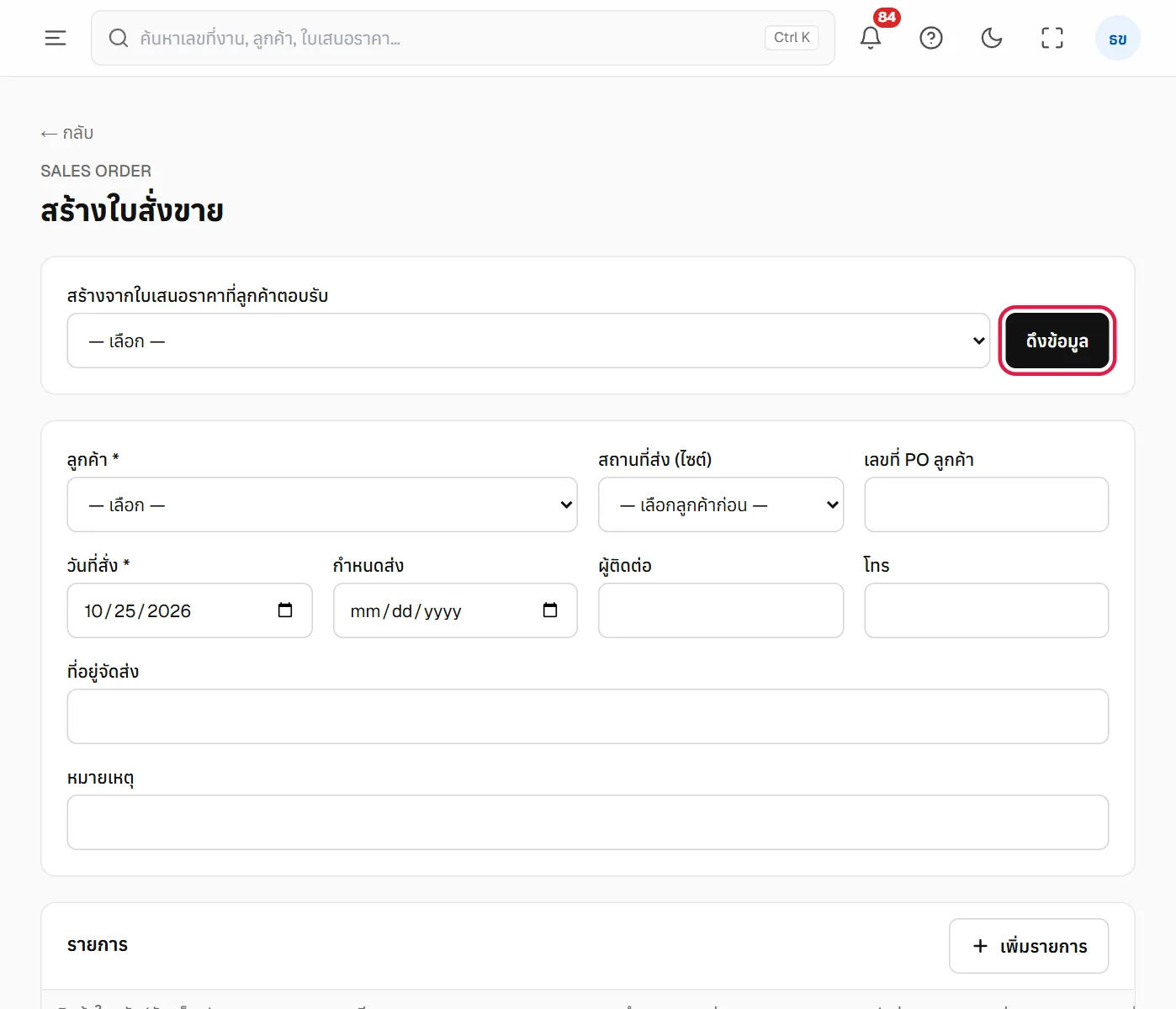The height and width of the screenshot is (1009, 1176).
Task: Toggle dark mode moon icon
Action: click(x=992, y=38)
